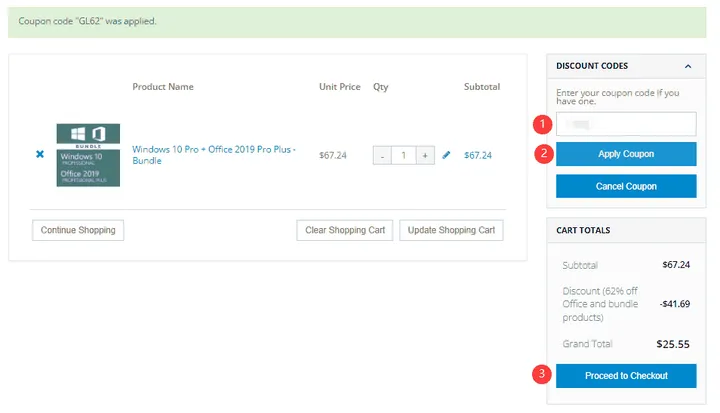Viewport: 720px width, 413px height.
Task: Click the red step 3 marker
Action: click(542, 375)
